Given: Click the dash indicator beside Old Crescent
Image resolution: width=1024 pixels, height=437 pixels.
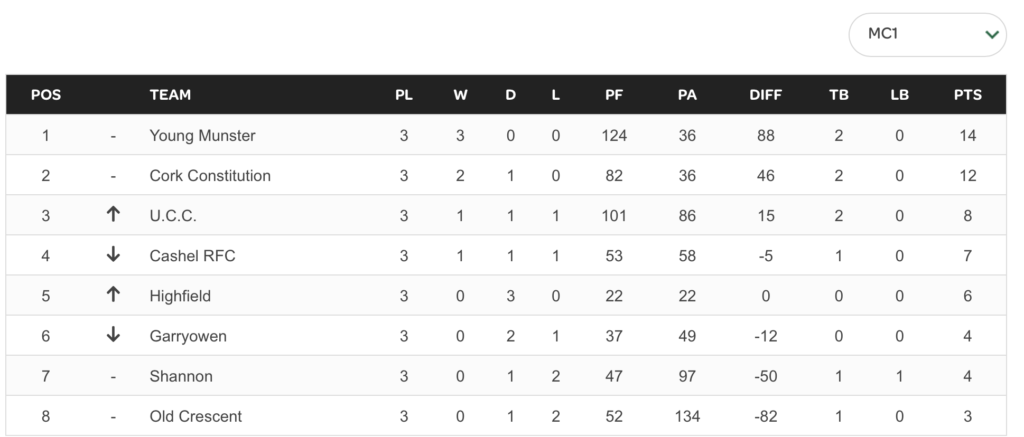Looking at the screenshot, I should (x=113, y=416).
